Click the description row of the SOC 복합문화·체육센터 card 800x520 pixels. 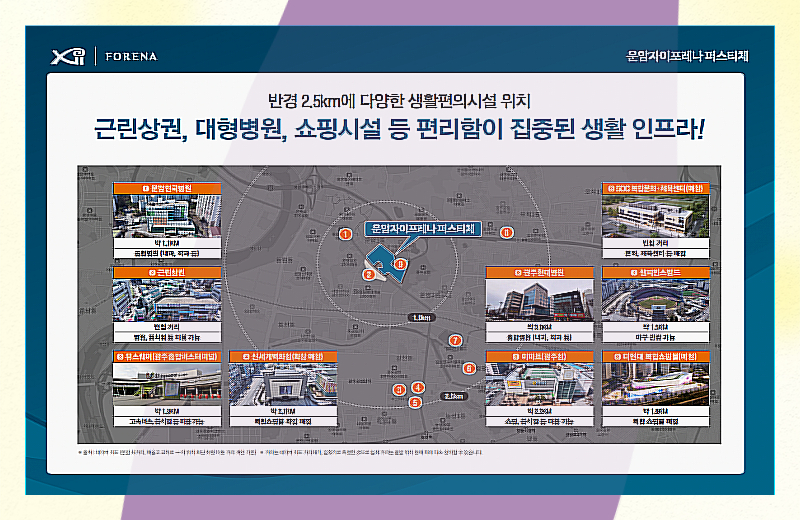click(656, 254)
